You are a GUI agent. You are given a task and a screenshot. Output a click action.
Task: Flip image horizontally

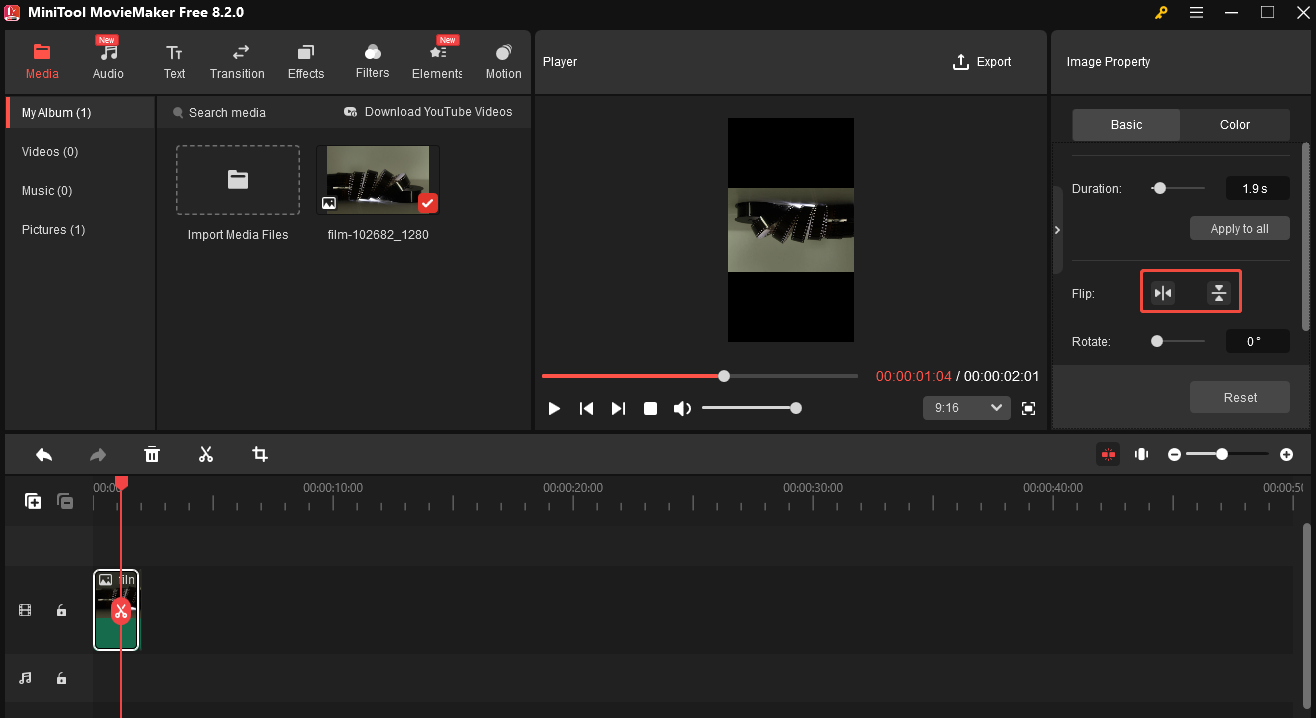pyautogui.click(x=1163, y=293)
